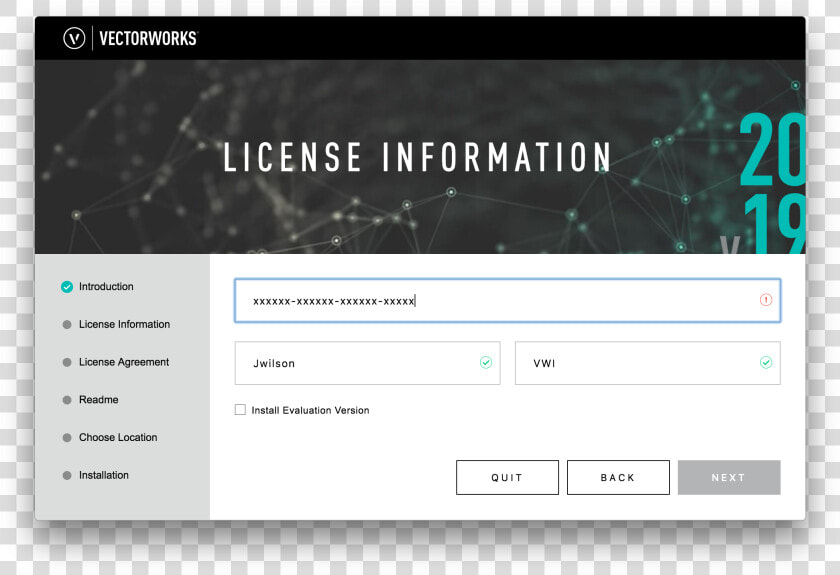Select the License Information step label
Image resolution: width=840 pixels, height=575 pixels.
[124, 324]
